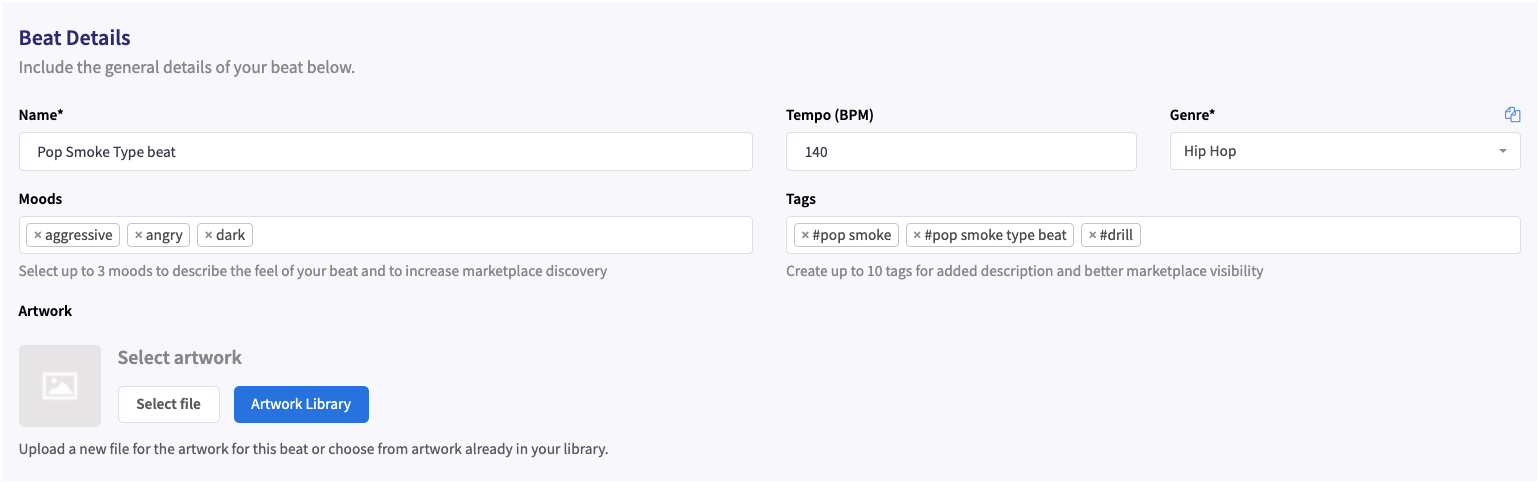
Task: Click the Select file button
Action: [x=169, y=404]
